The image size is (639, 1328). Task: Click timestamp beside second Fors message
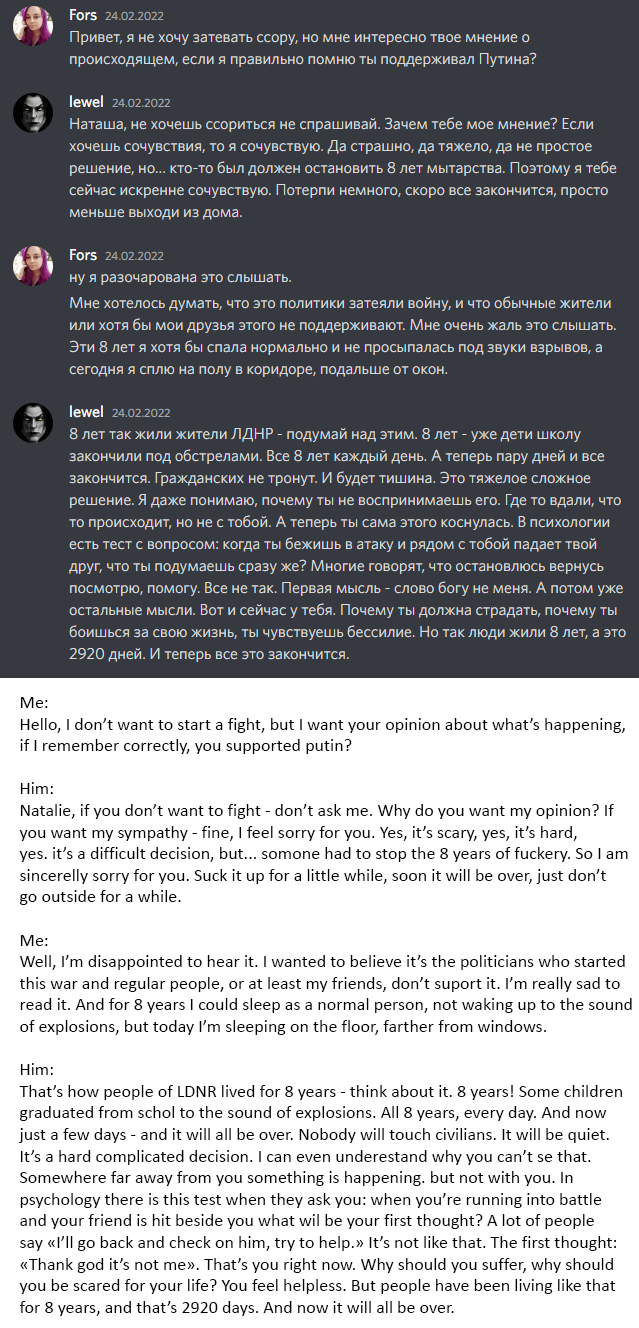click(x=134, y=256)
